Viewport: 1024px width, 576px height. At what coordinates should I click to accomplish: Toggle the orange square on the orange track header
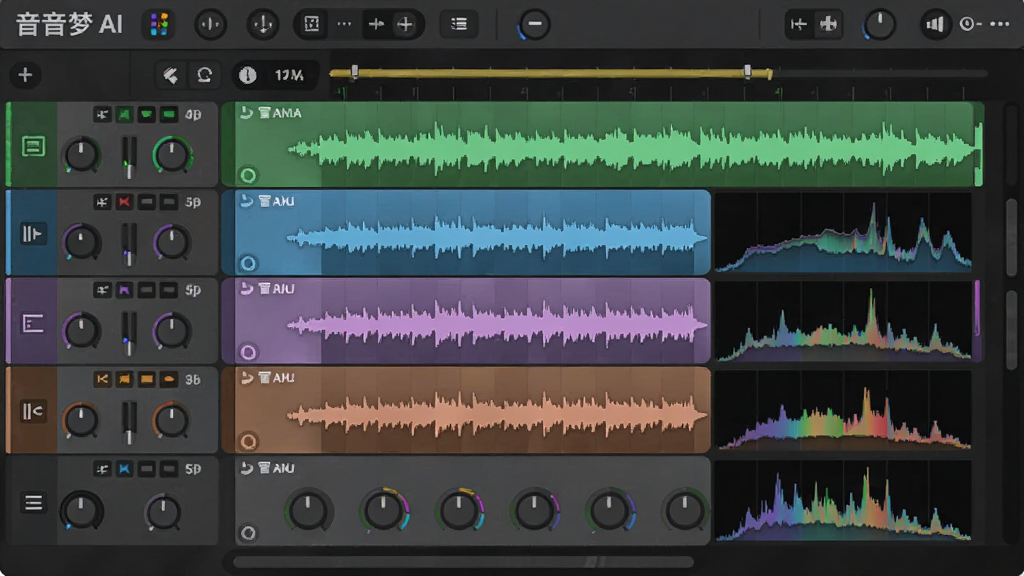coord(146,379)
